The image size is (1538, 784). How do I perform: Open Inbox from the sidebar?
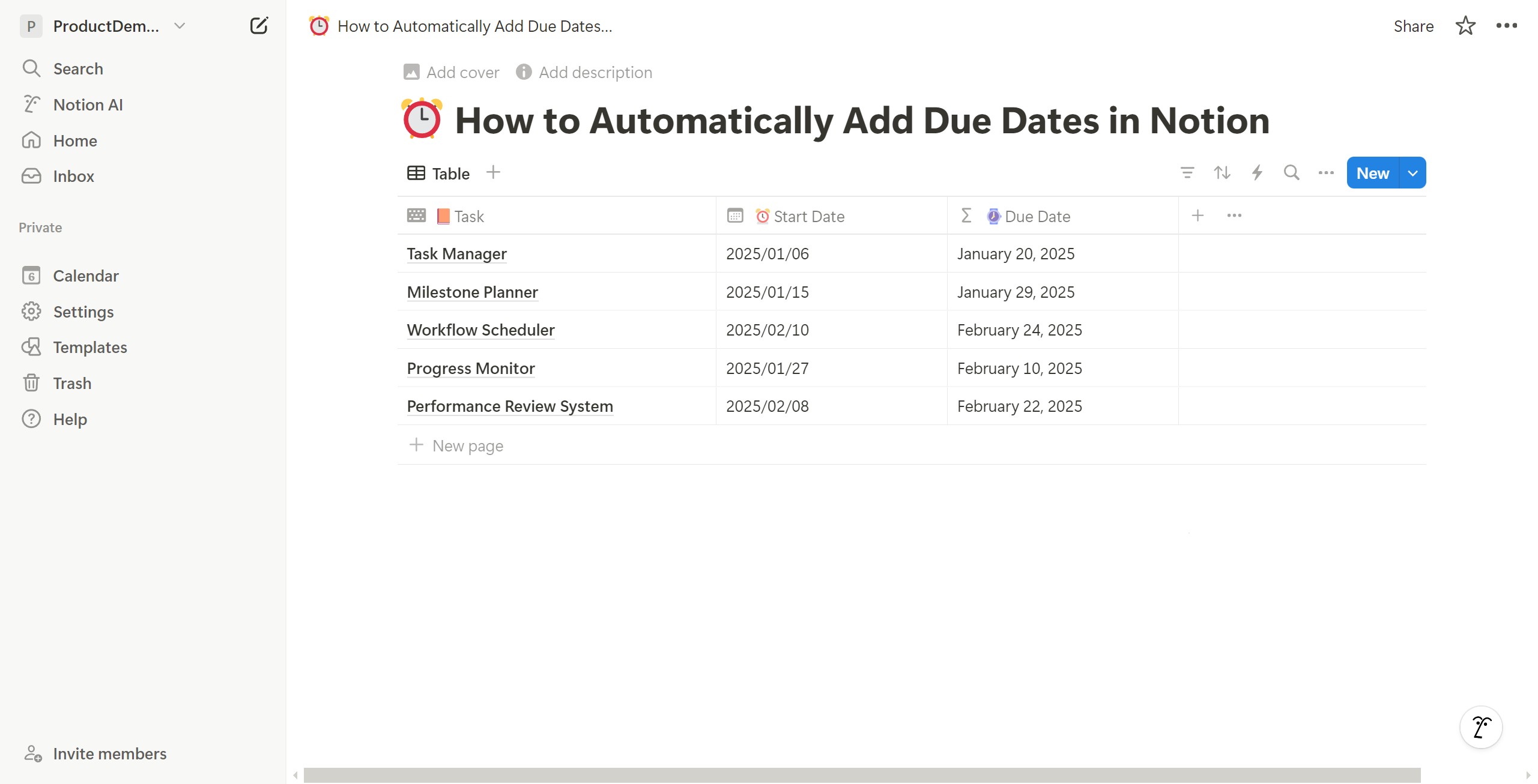pyautogui.click(x=73, y=176)
